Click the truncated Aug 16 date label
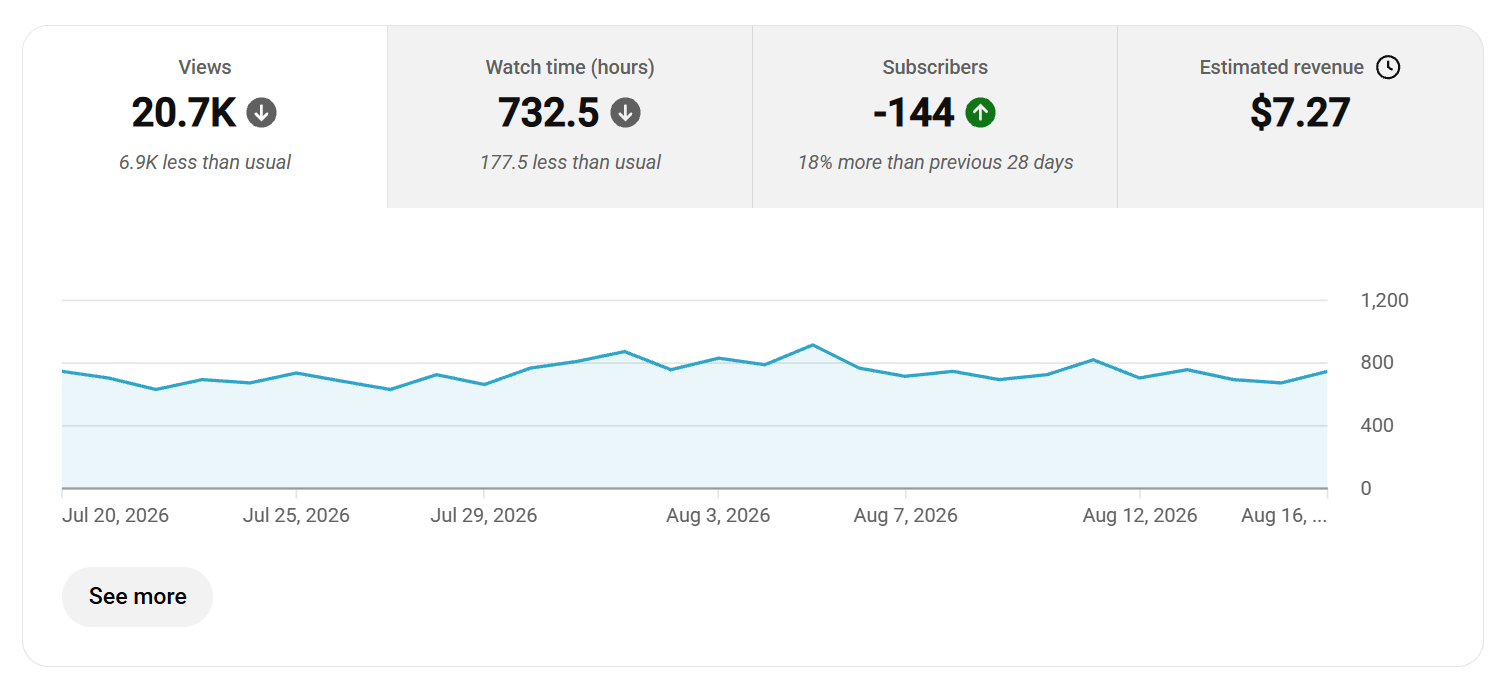 pos(1284,516)
